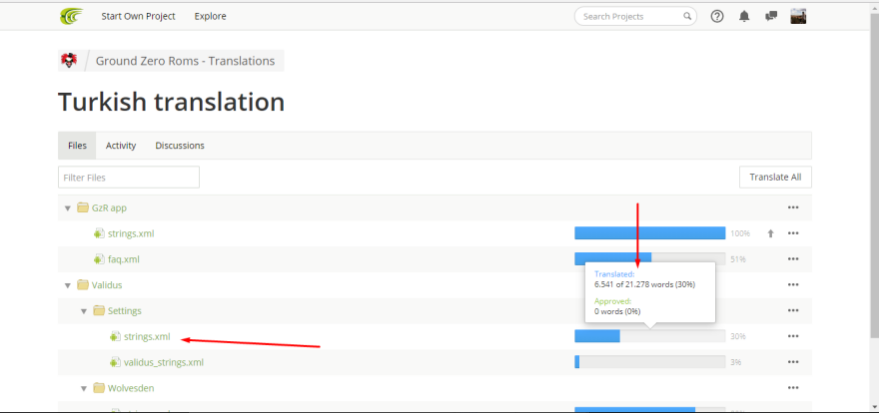
Task: Open the more options menu for validus_strings.xml
Action: pyautogui.click(x=793, y=363)
